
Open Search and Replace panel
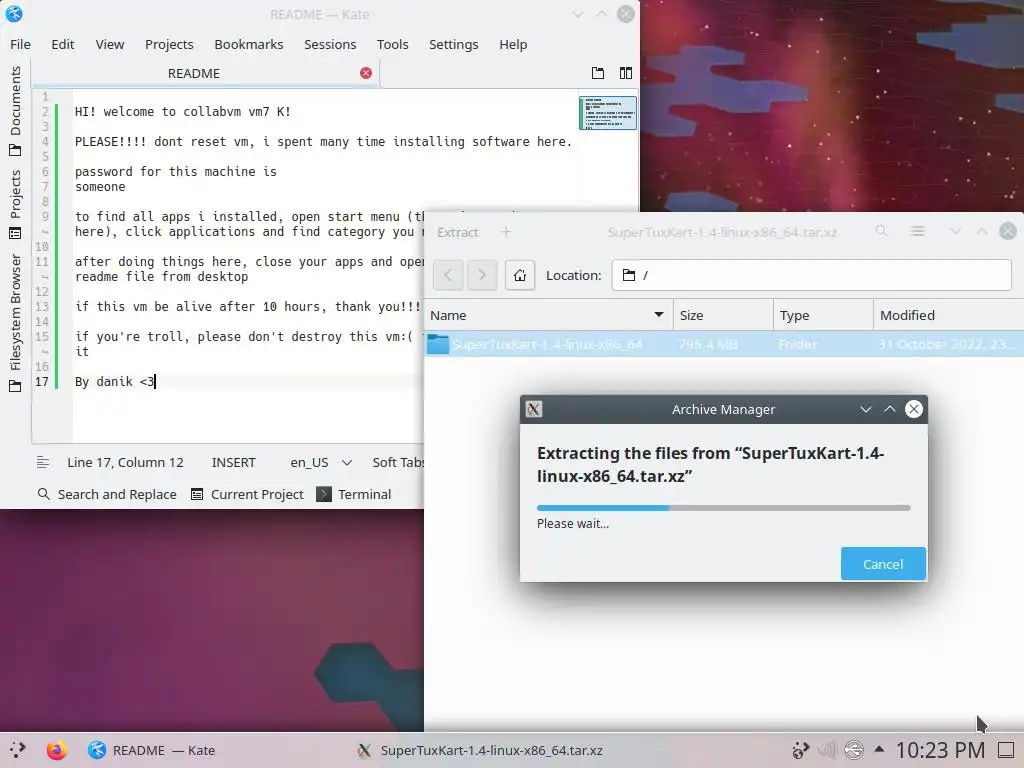point(107,494)
